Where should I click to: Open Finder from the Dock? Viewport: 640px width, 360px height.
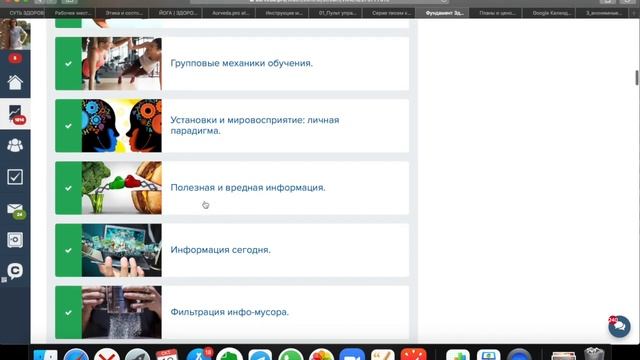[x=45, y=355]
